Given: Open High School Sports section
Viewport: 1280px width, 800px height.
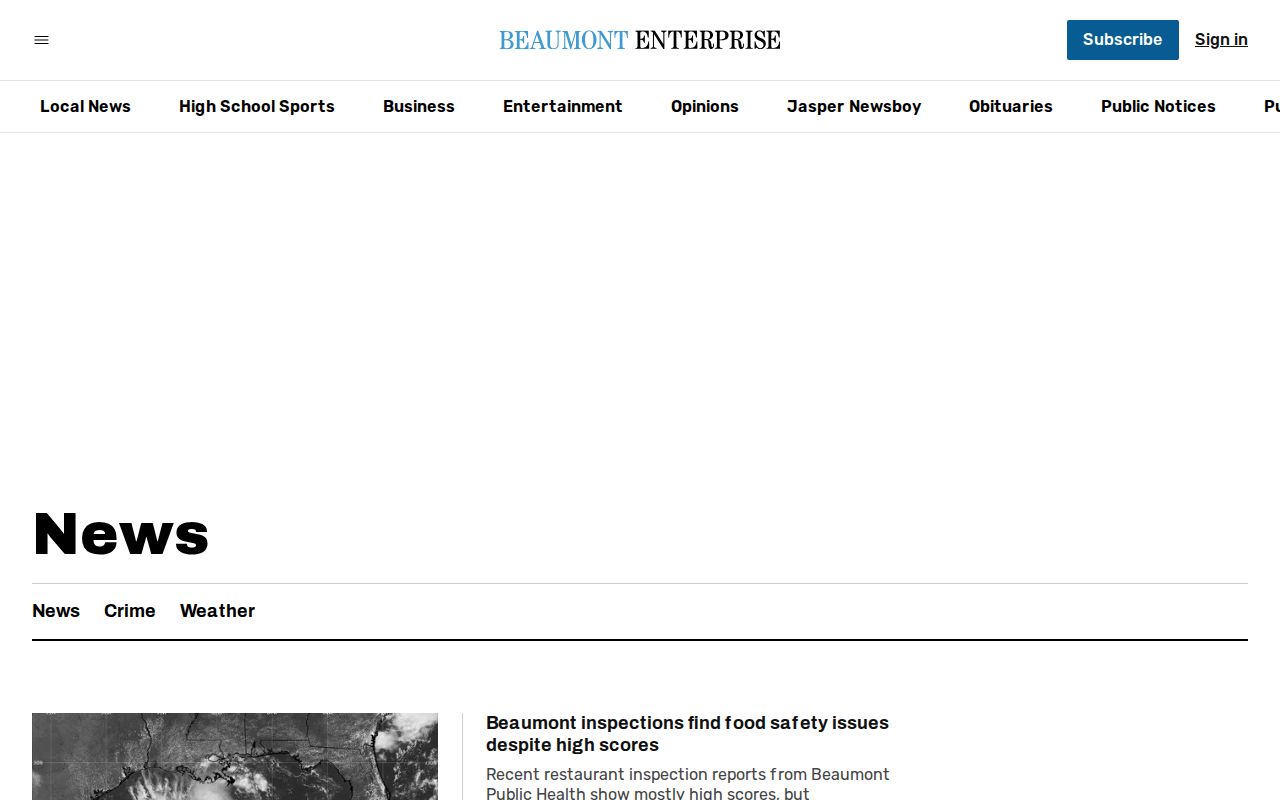Looking at the screenshot, I should click(257, 106).
